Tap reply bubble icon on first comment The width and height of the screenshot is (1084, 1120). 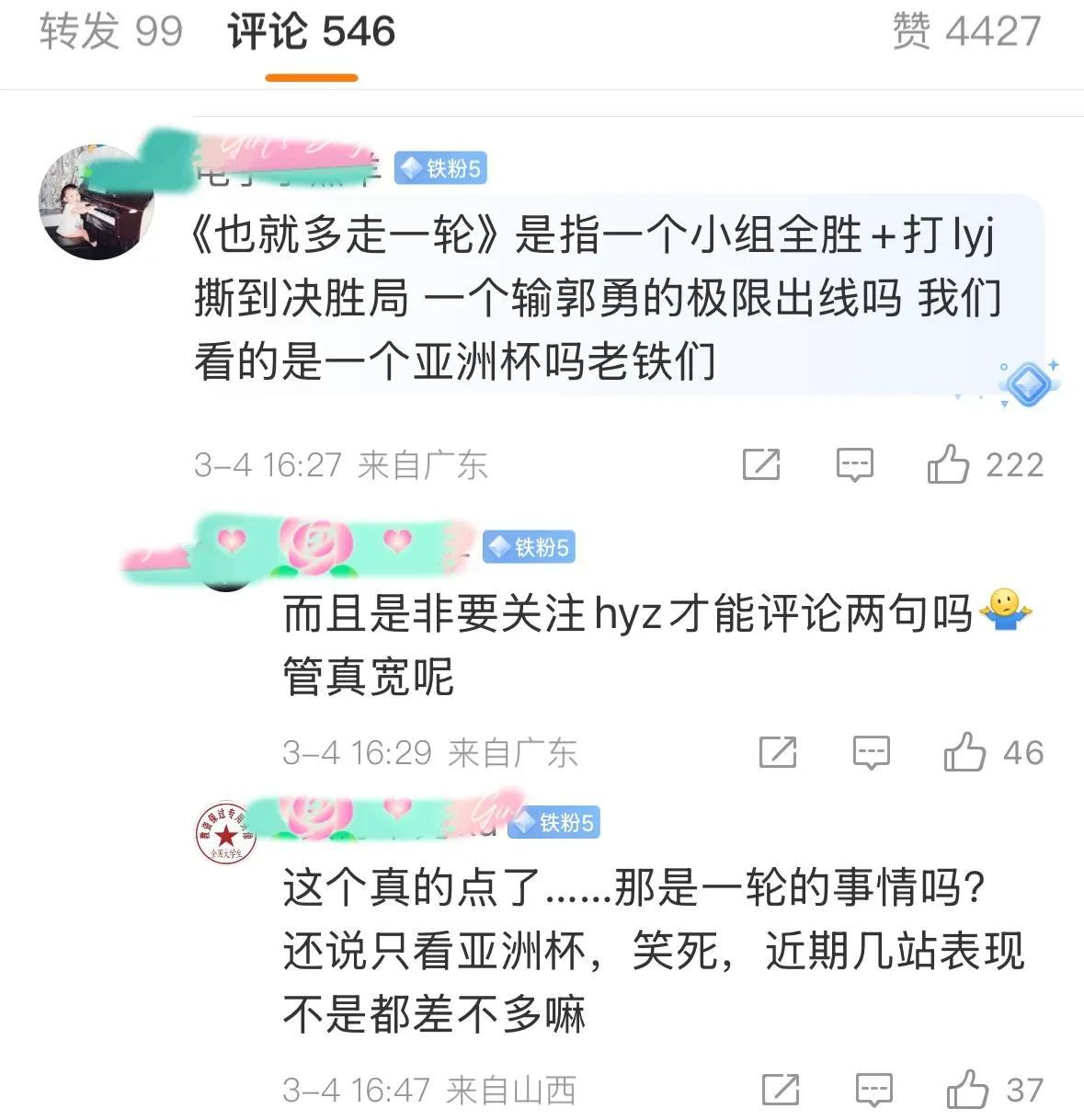[x=854, y=464]
